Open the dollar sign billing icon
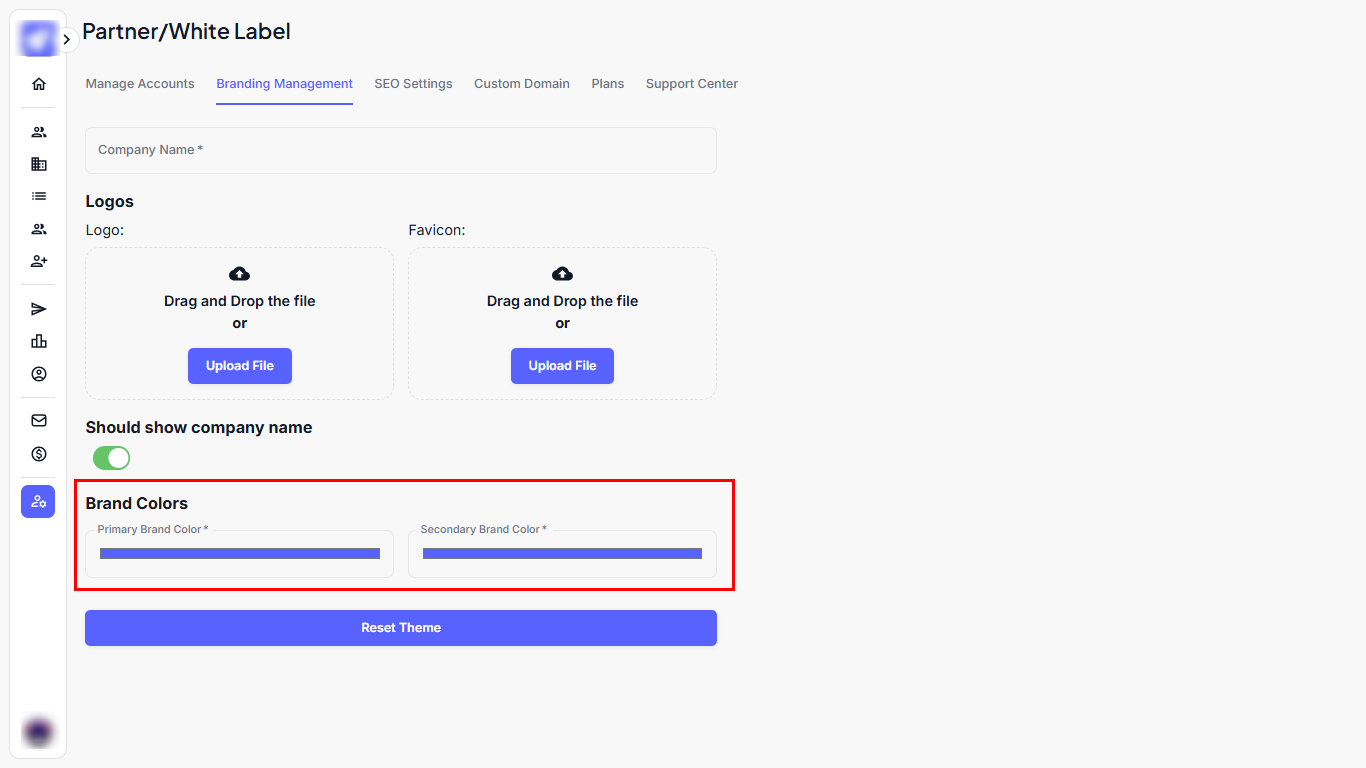This screenshot has height=768, width=1366. tap(39, 454)
